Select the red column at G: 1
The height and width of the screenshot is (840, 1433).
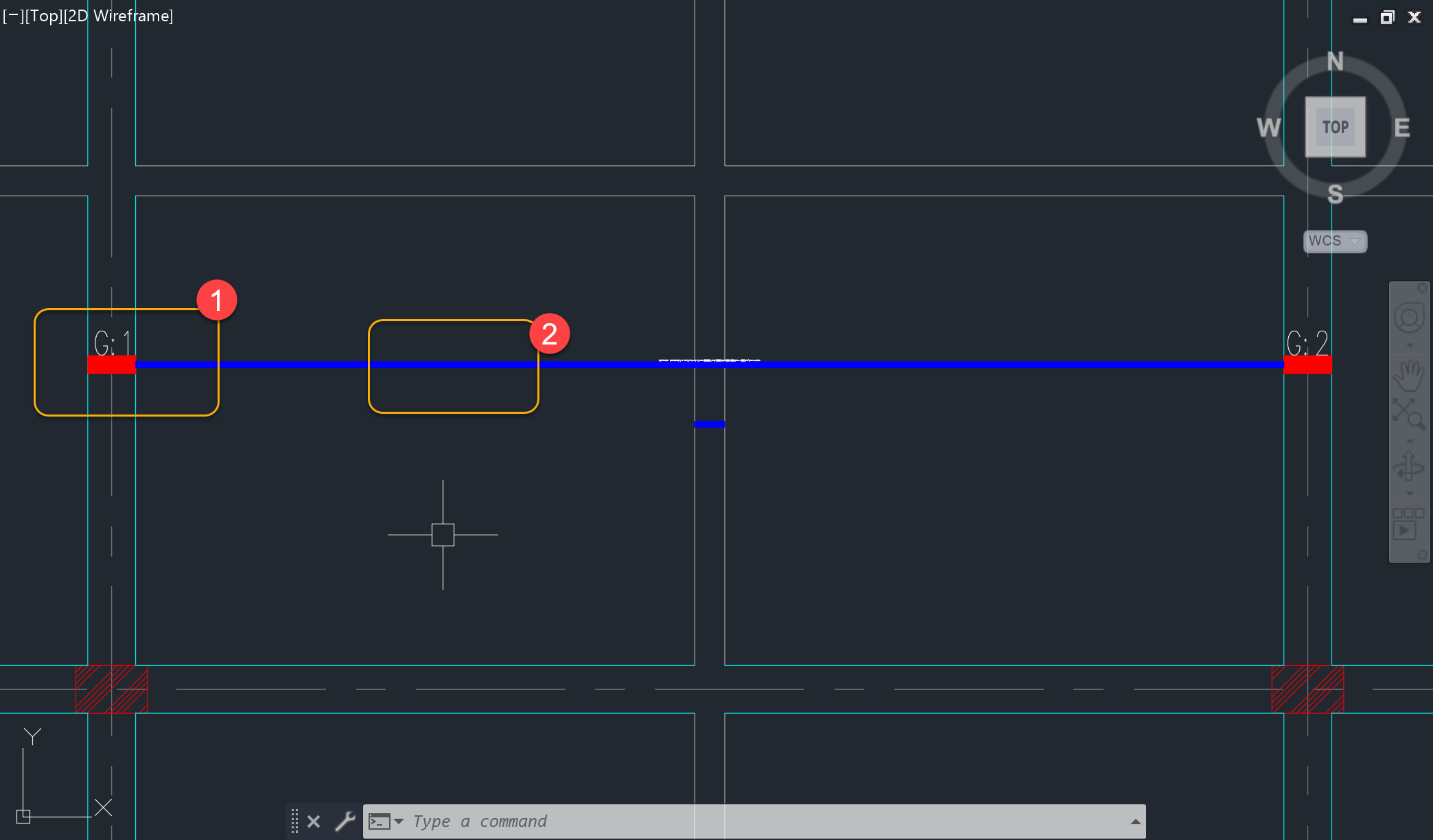[x=111, y=364]
